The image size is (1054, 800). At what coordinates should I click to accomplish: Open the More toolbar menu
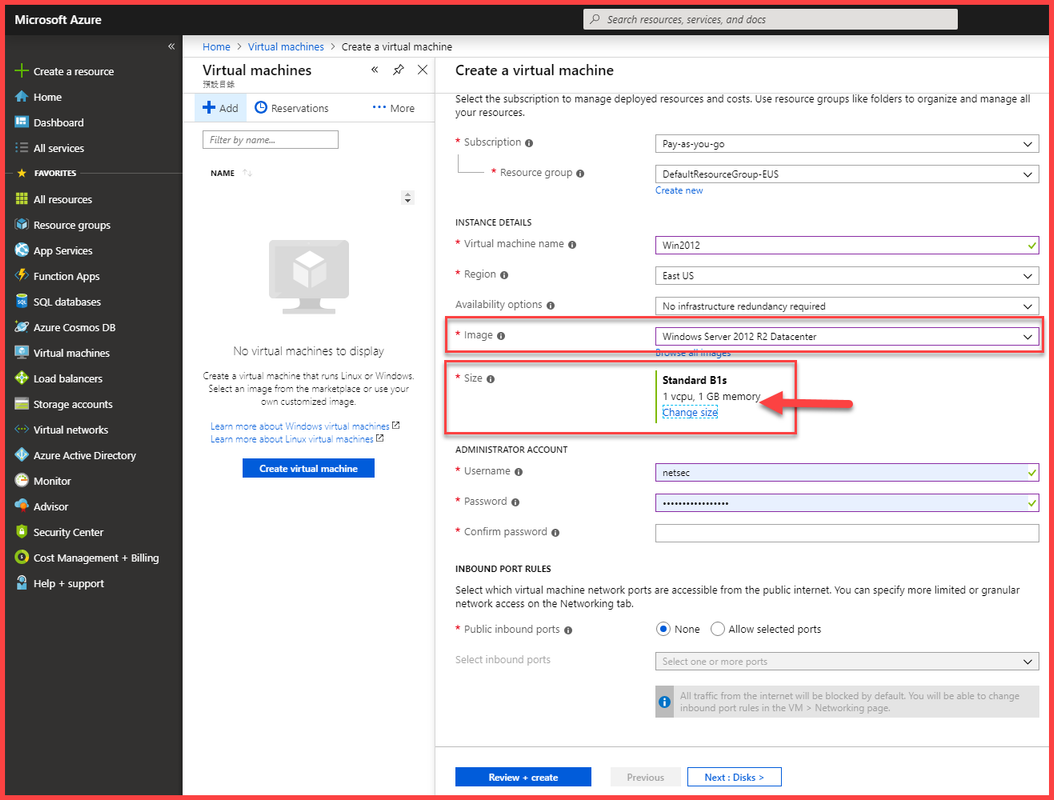pos(394,108)
